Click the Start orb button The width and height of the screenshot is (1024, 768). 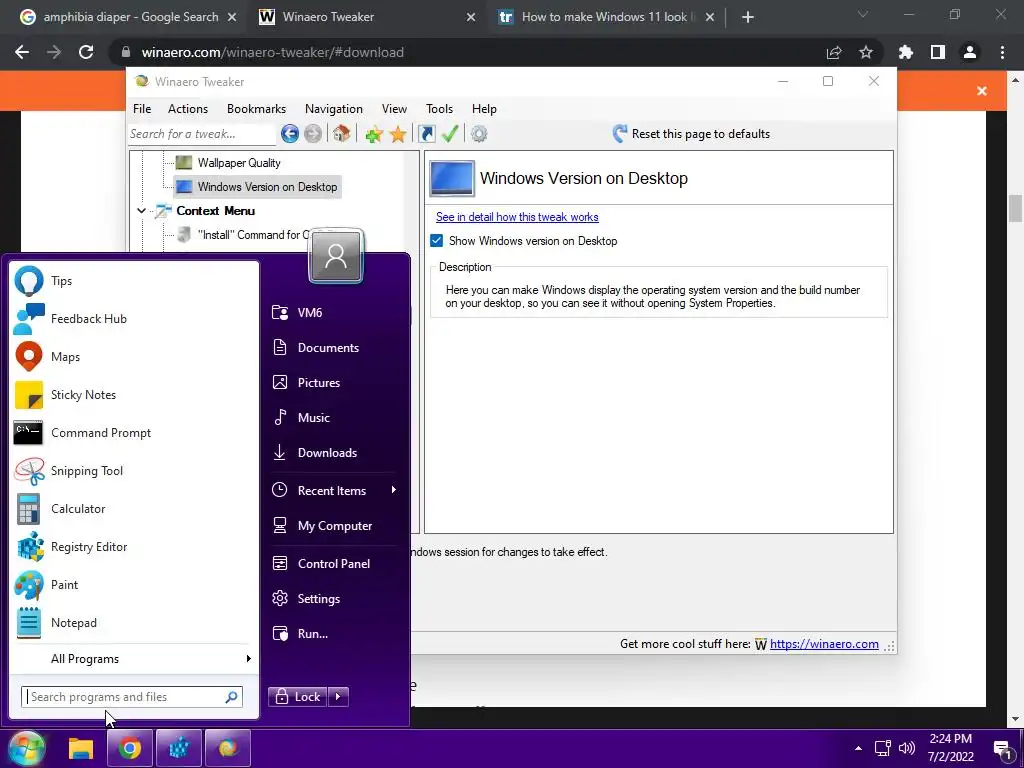pyautogui.click(x=25, y=748)
